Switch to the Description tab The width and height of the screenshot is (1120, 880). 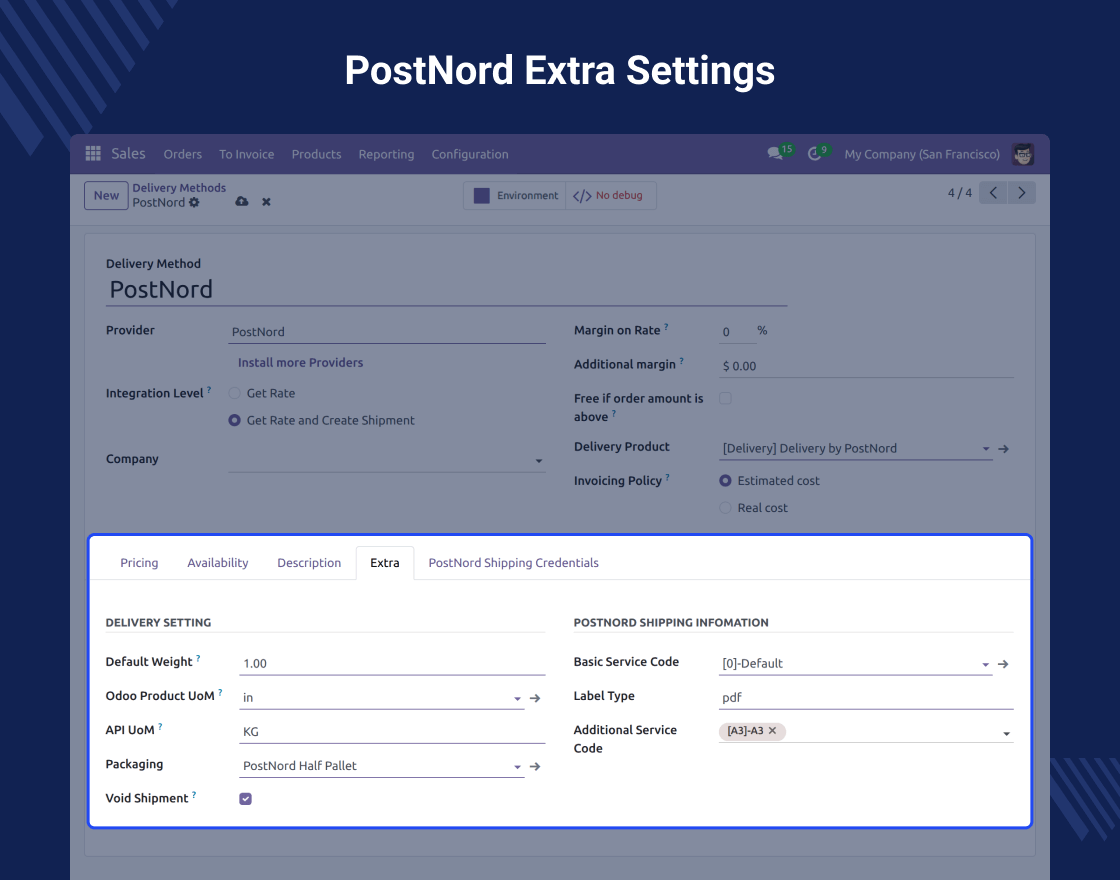point(309,563)
